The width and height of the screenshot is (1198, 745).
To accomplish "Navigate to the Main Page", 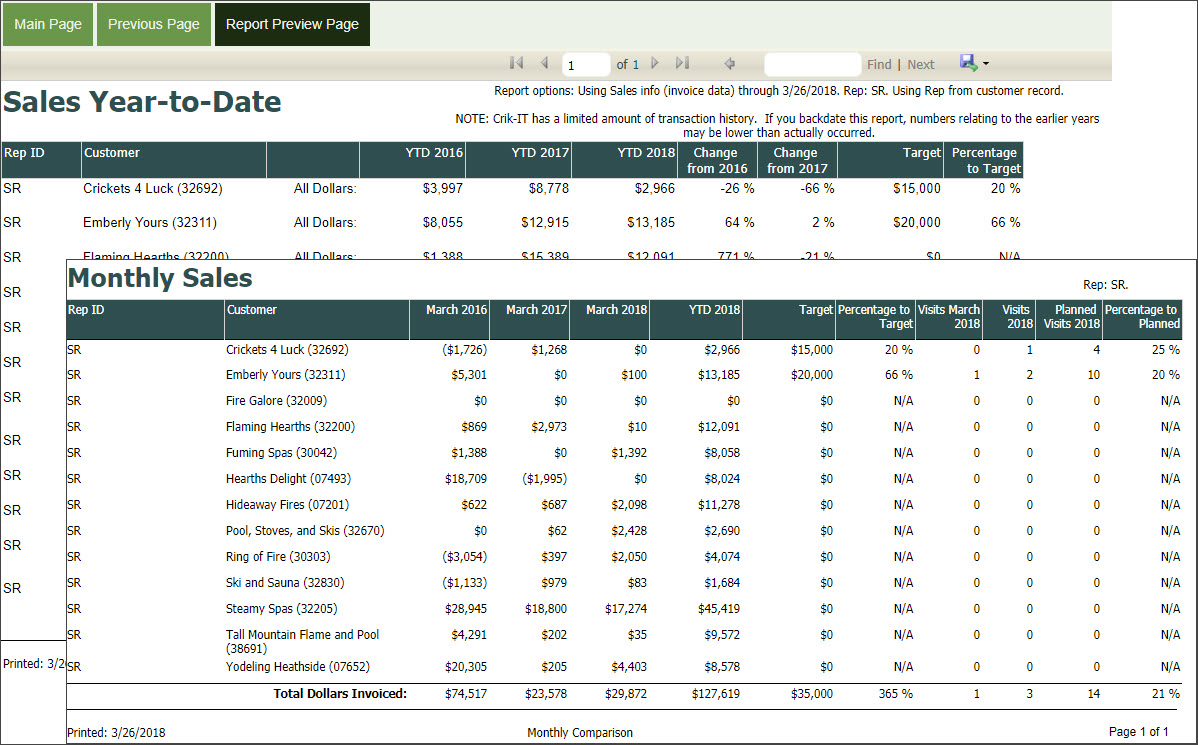I will point(47,24).
